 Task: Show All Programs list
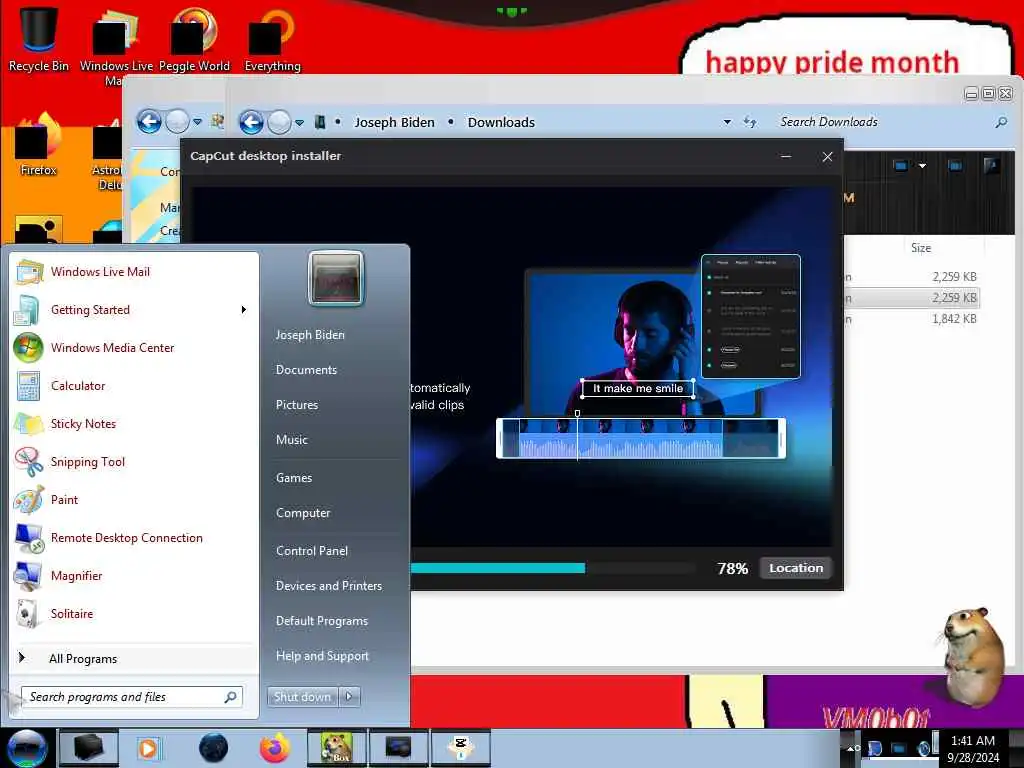(x=135, y=658)
